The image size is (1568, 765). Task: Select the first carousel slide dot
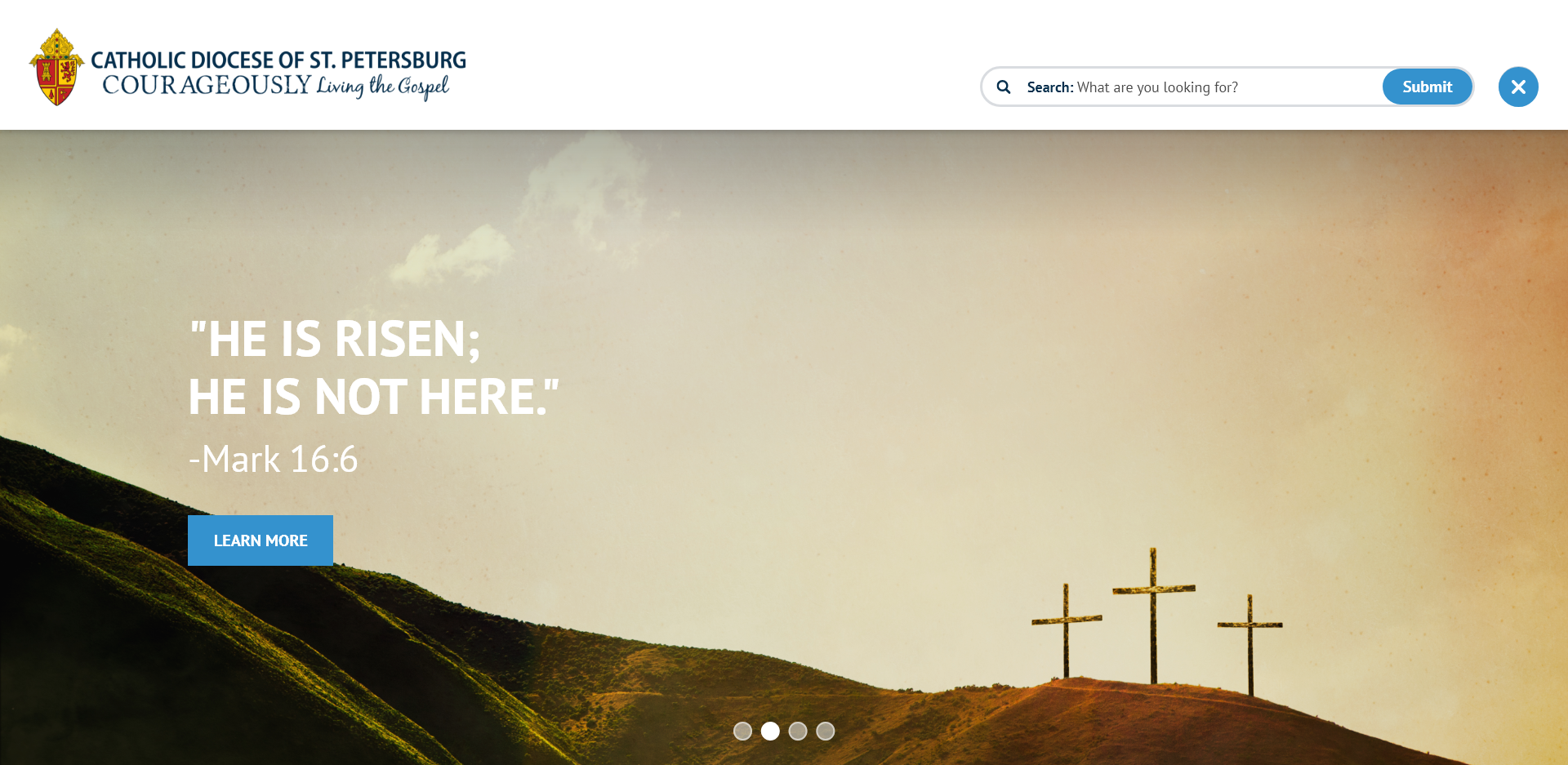click(x=742, y=731)
